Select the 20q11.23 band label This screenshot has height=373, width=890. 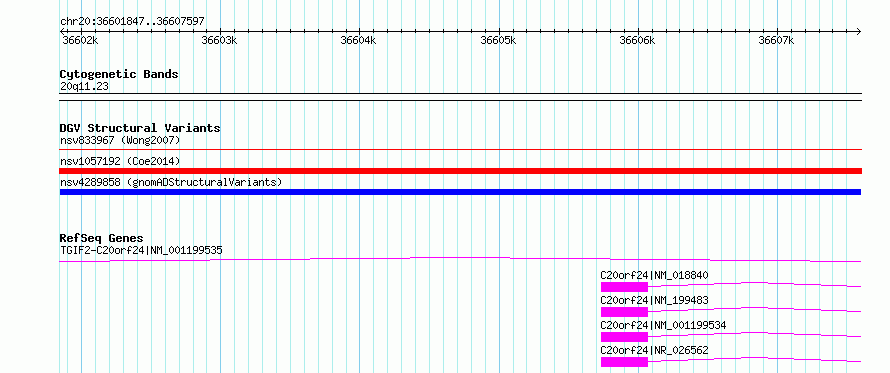tap(84, 87)
